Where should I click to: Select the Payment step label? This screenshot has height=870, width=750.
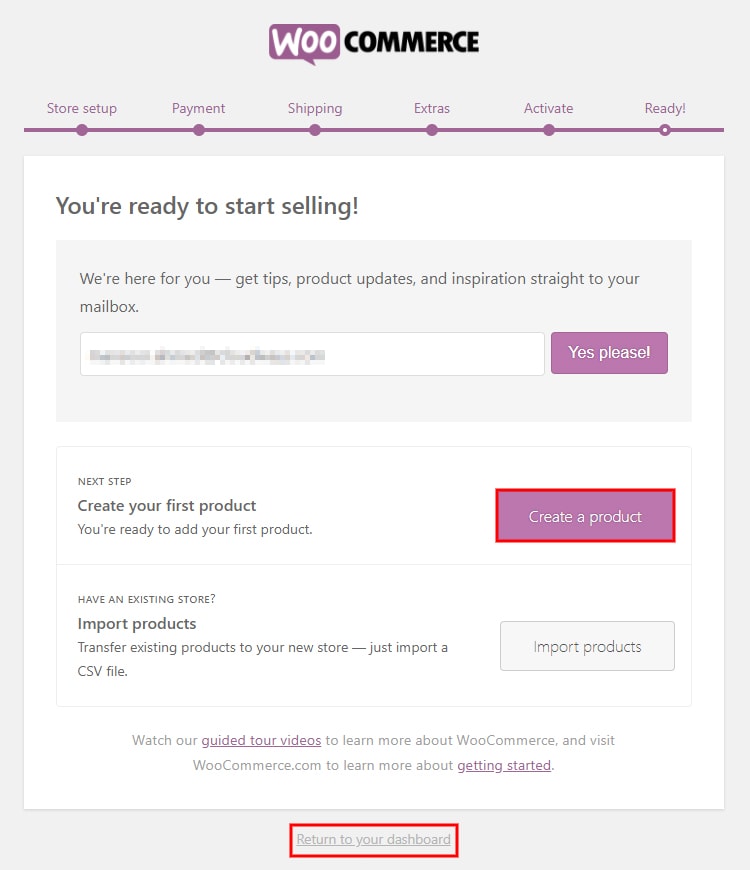[x=199, y=108]
